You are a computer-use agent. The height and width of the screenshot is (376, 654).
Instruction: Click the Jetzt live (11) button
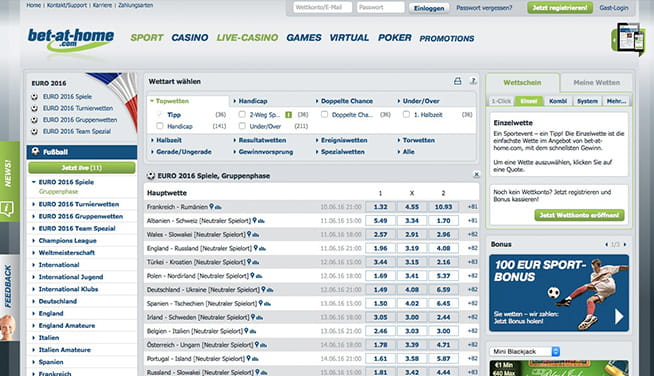(x=82, y=168)
